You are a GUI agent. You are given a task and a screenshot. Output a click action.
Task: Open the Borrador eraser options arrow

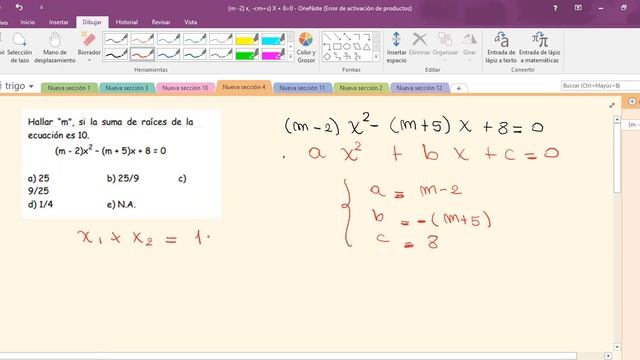pyautogui.click(x=89, y=60)
